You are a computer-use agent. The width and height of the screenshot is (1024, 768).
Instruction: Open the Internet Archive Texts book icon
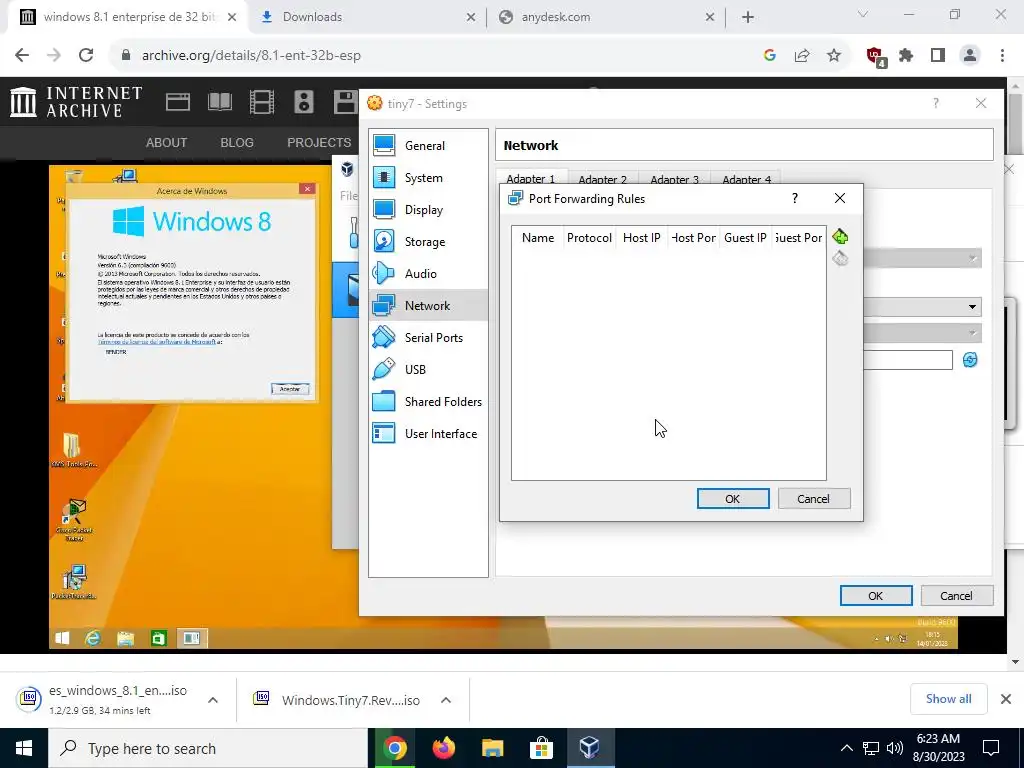[x=219, y=103]
